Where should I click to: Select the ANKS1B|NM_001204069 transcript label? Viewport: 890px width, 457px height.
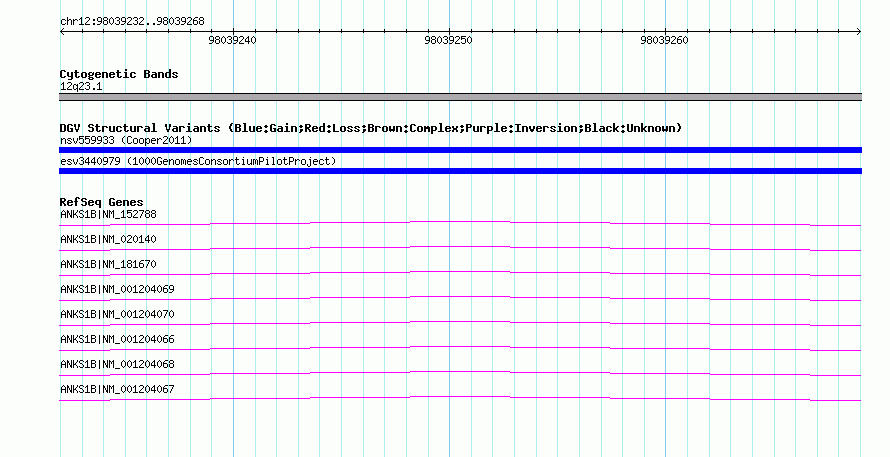(117, 289)
